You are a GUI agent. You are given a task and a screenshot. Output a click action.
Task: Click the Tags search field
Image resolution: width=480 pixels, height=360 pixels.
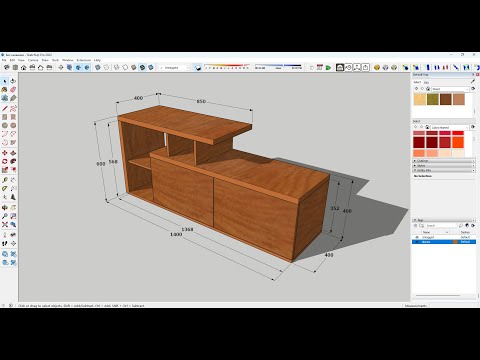tap(441, 226)
